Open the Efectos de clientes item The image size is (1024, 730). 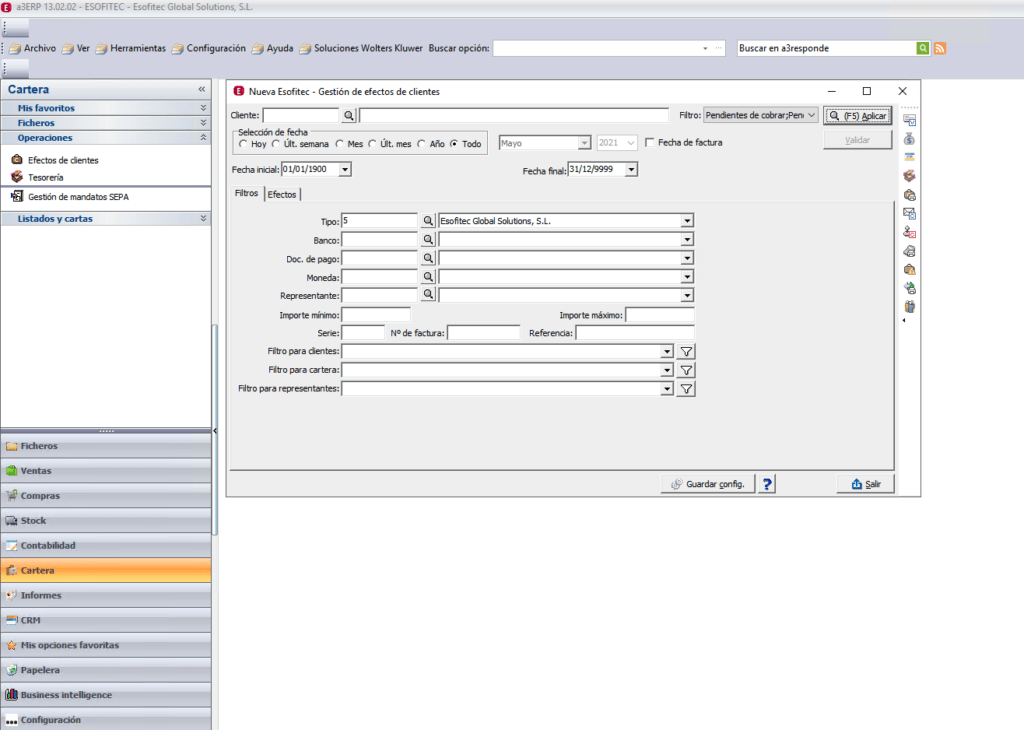63,160
